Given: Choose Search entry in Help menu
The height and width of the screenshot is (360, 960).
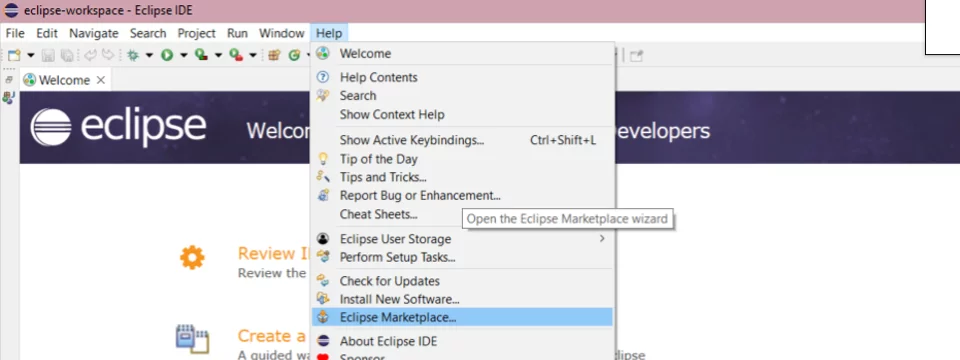Looking at the screenshot, I should click(462, 96).
